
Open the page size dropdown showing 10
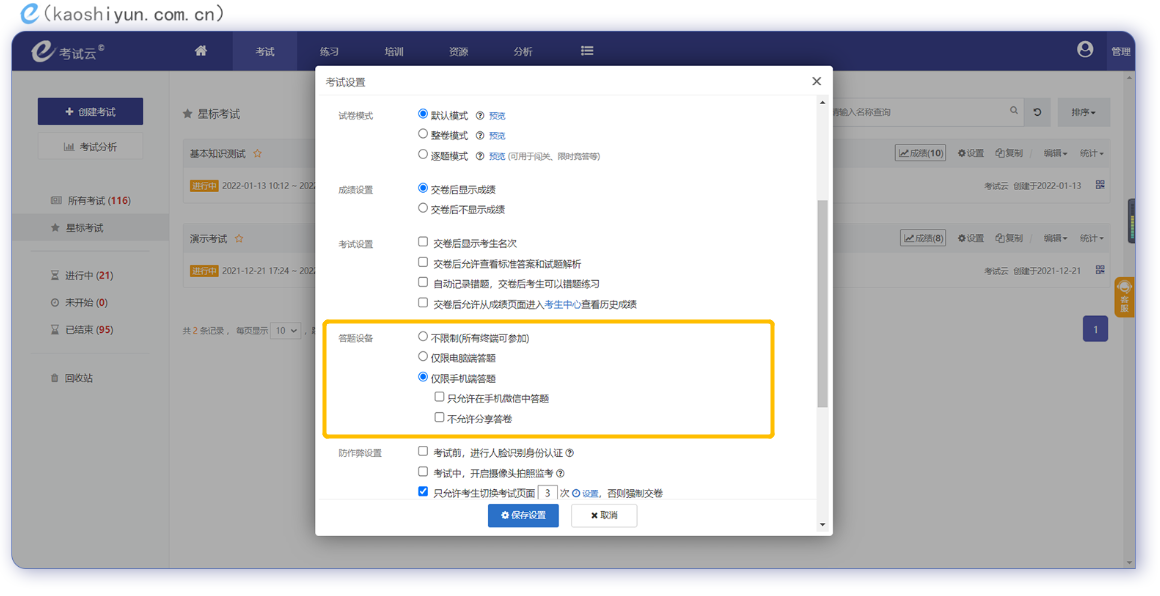[285, 330]
